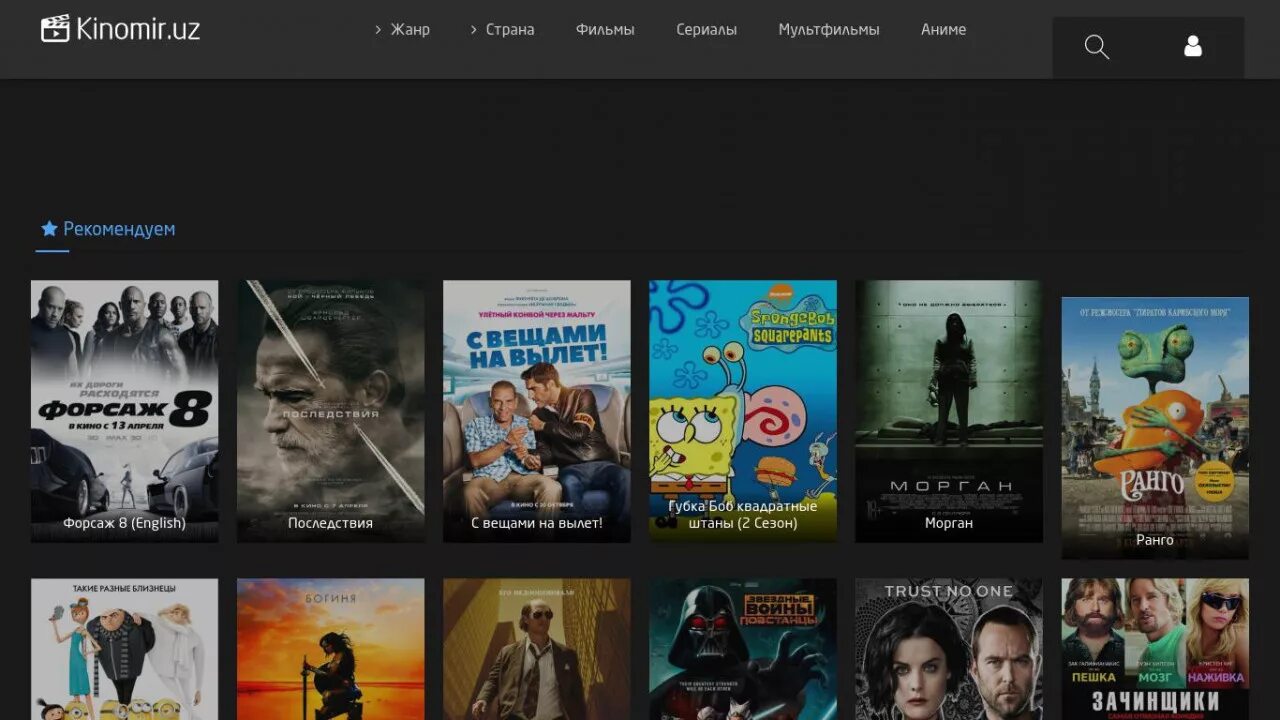Click the Последствия title caption
The height and width of the screenshot is (720, 1280).
(331, 523)
